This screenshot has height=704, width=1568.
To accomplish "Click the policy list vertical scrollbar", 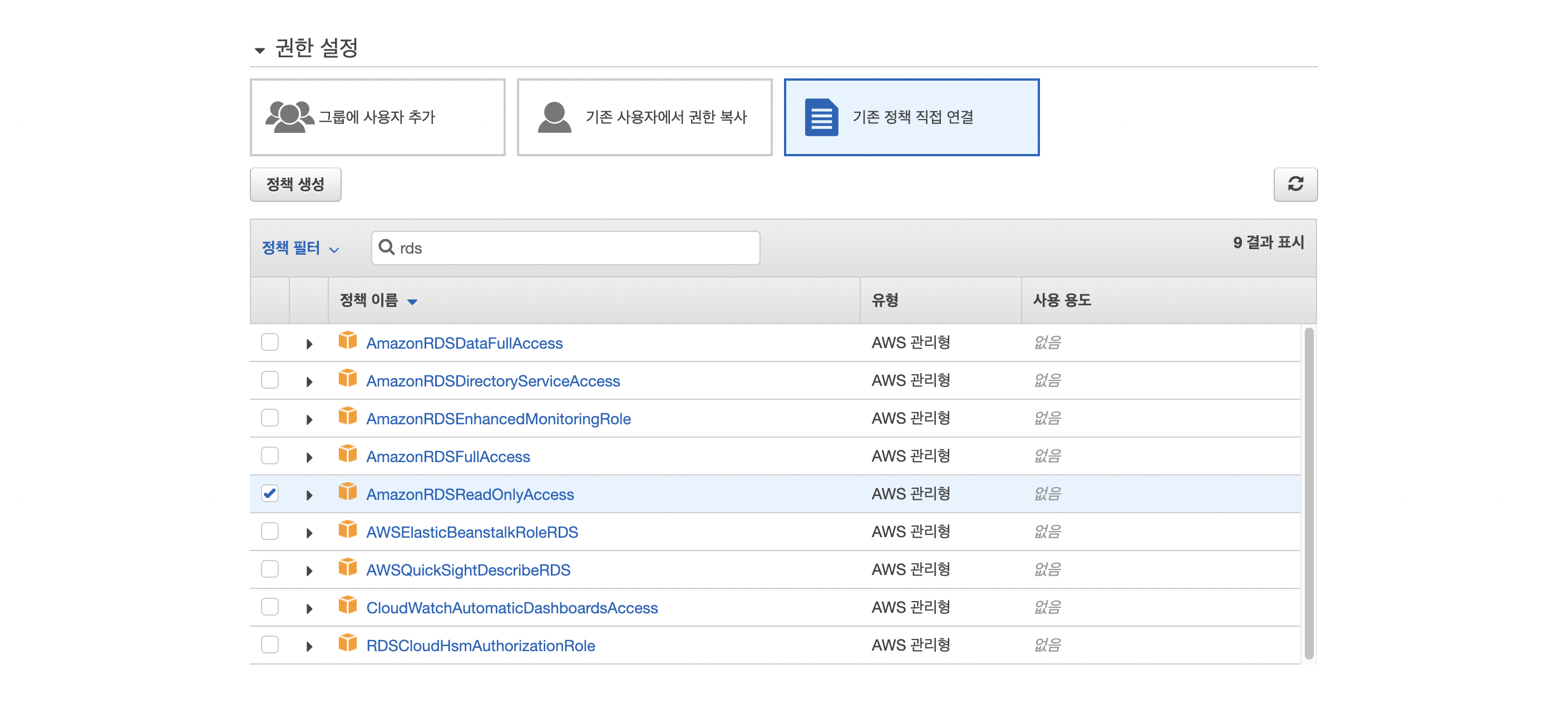I will (1308, 493).
